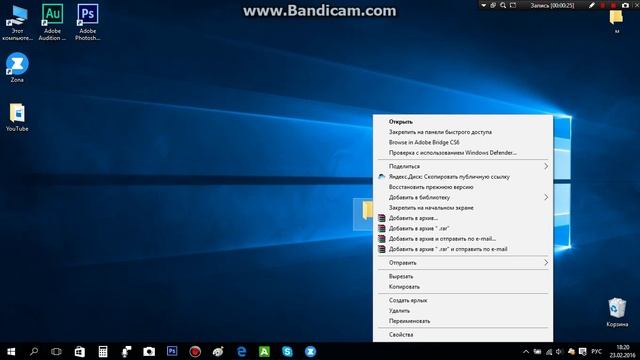Viewport: 640px width, 360px height.
Task: Choose Удалить in the context menu
Action: point(463,311)
